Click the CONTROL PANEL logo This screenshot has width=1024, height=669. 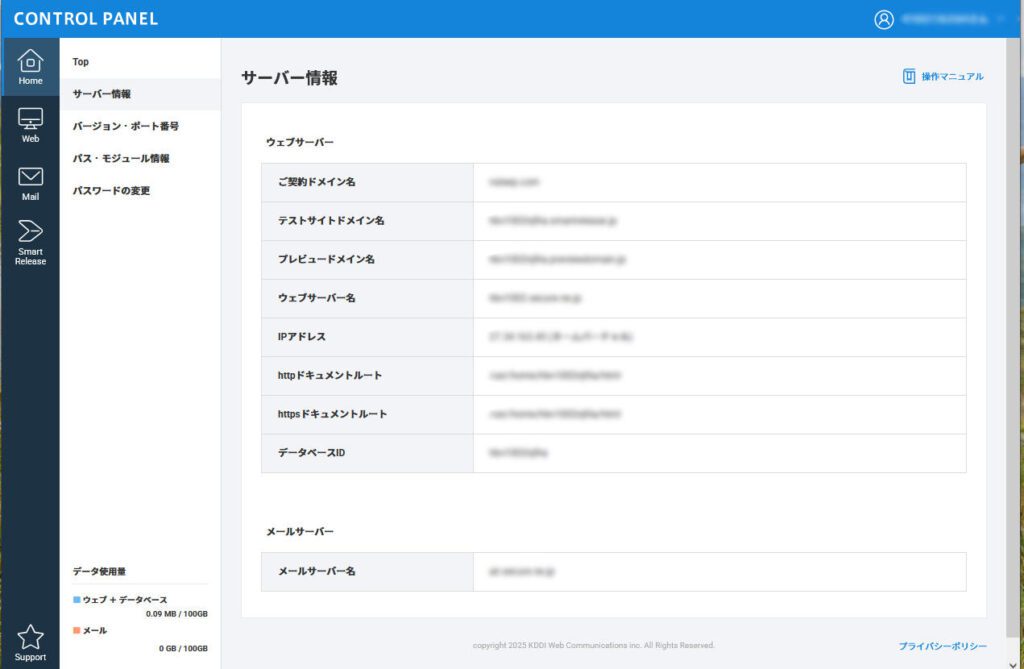point(86,19)
